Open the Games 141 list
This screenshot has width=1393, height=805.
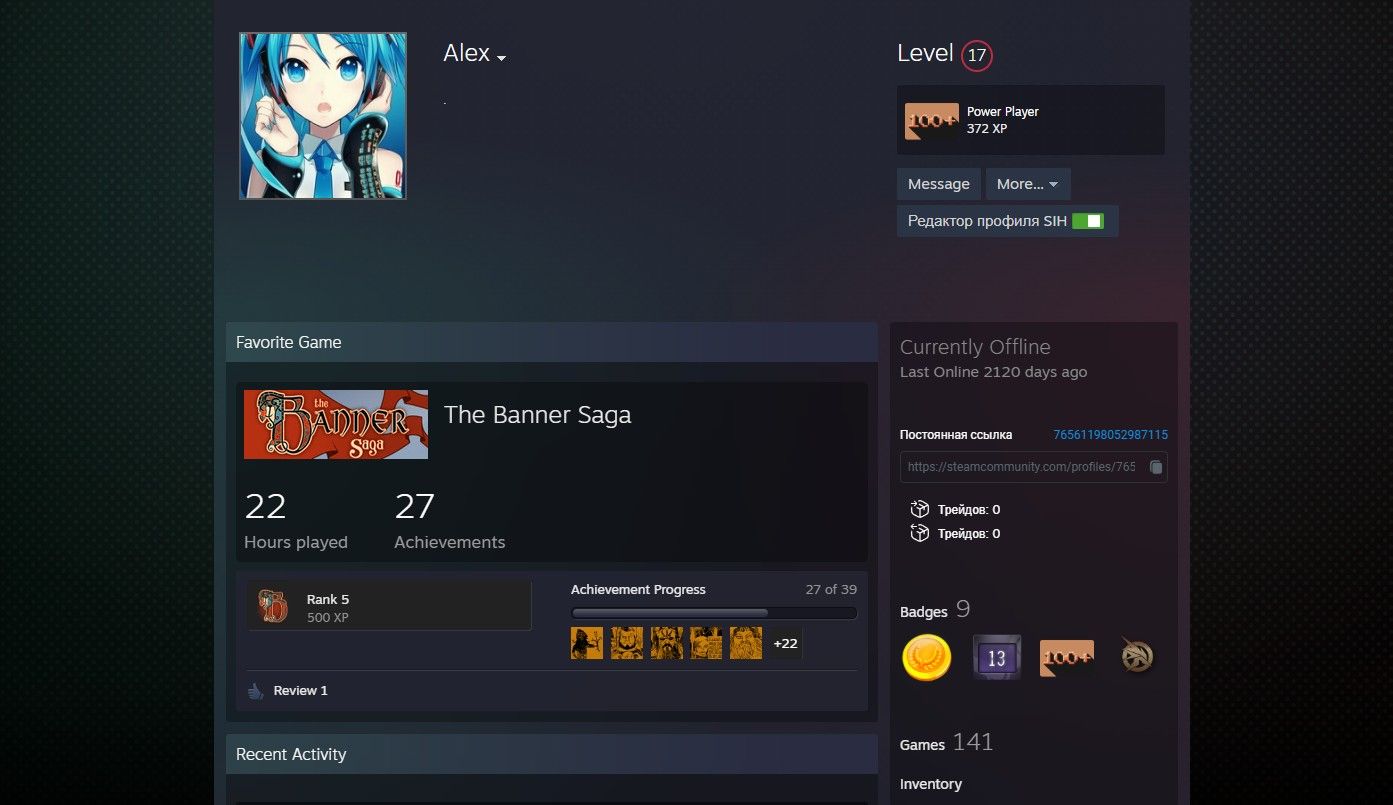coord(946,743)
